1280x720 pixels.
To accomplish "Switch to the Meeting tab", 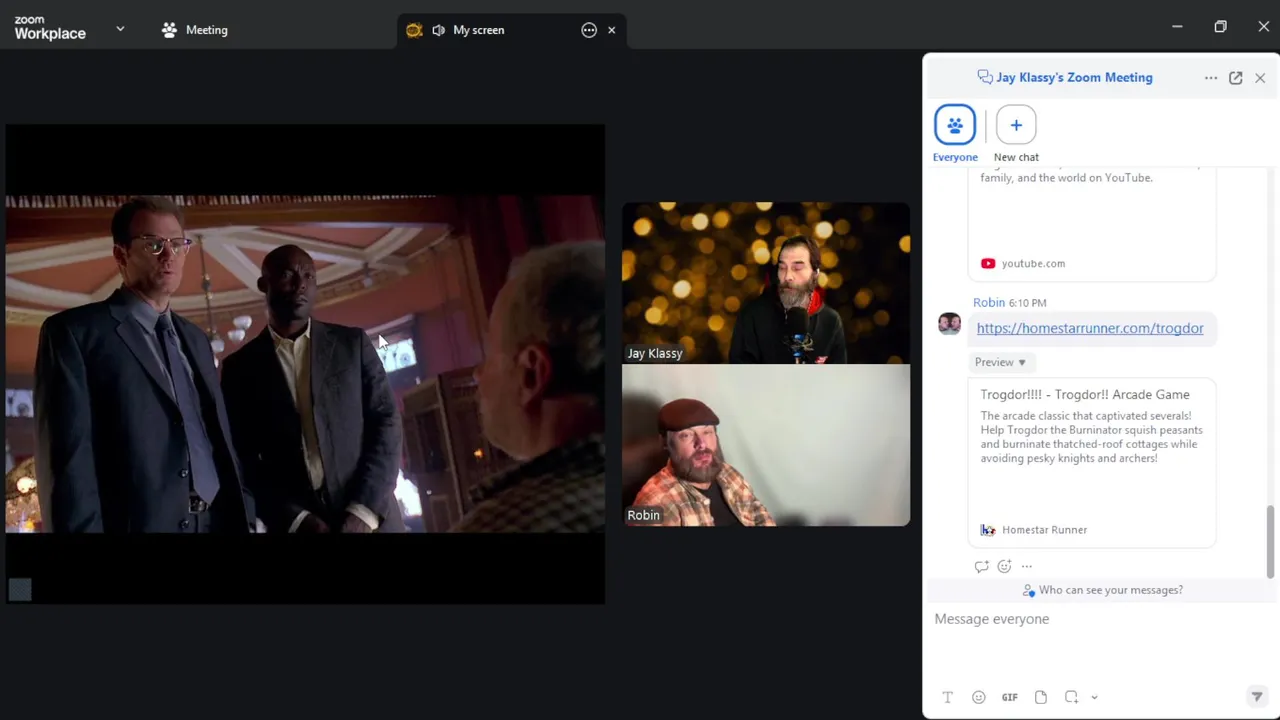I will point(195,30).
